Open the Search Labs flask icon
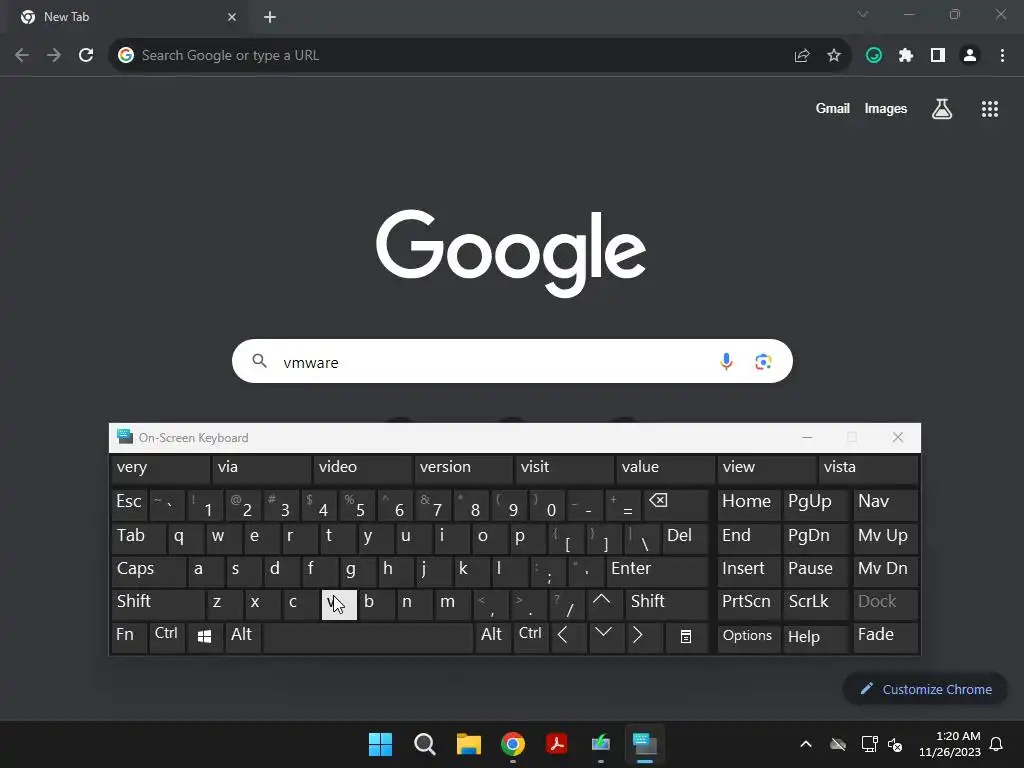1024x768 pixels. (942, 109)
